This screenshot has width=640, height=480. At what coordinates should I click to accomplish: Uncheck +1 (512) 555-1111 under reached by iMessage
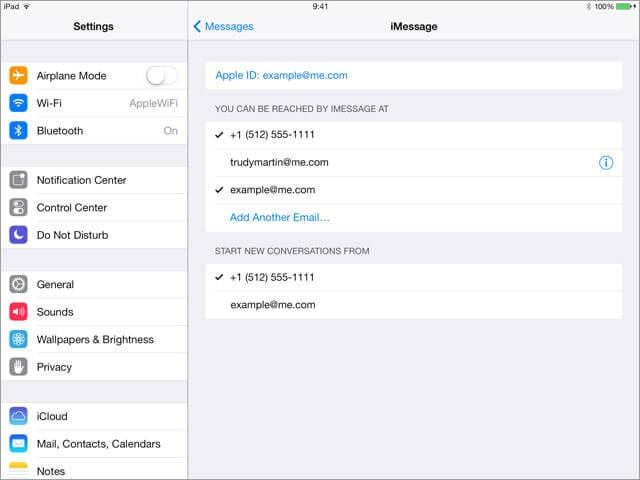tap(413, 135)
